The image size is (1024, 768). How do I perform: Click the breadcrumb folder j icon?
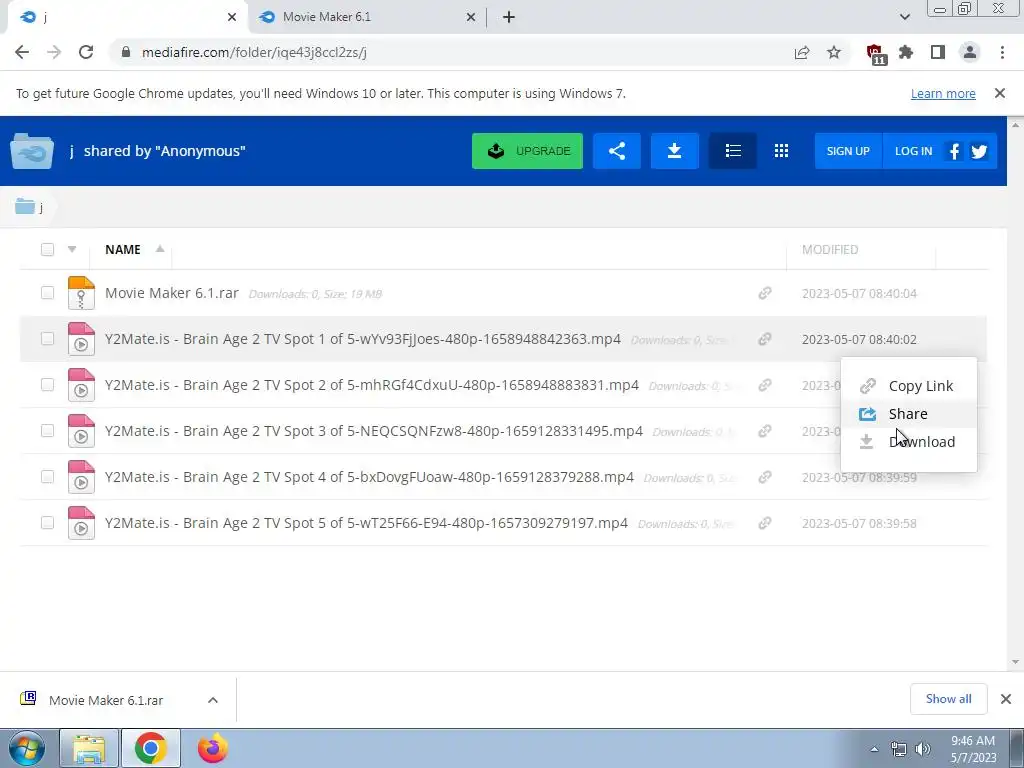[25, 206]
